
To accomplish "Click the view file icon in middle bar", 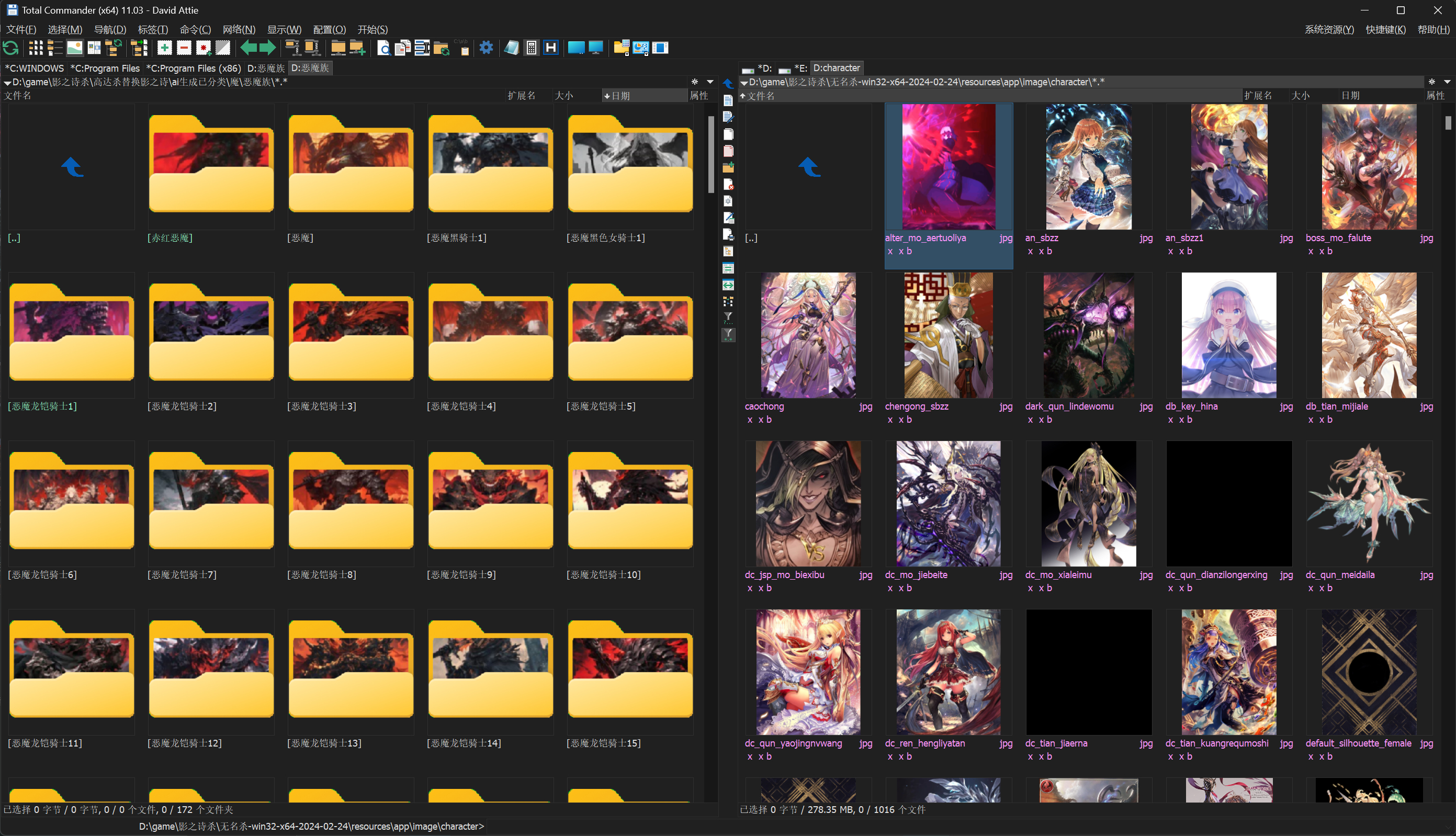I will pyautogui.click(x=728, y=101).
